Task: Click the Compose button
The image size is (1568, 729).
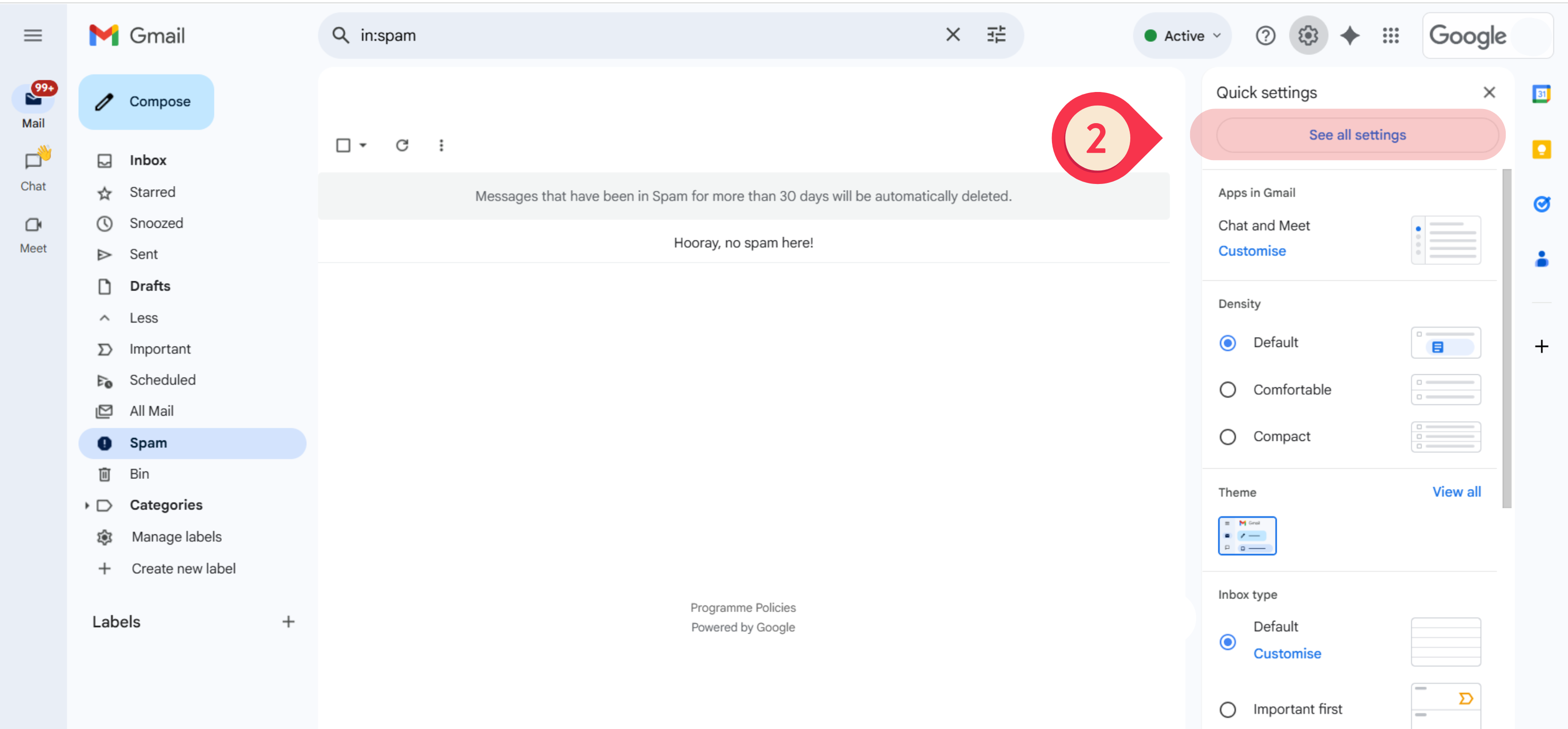Action: pos(146,102)
